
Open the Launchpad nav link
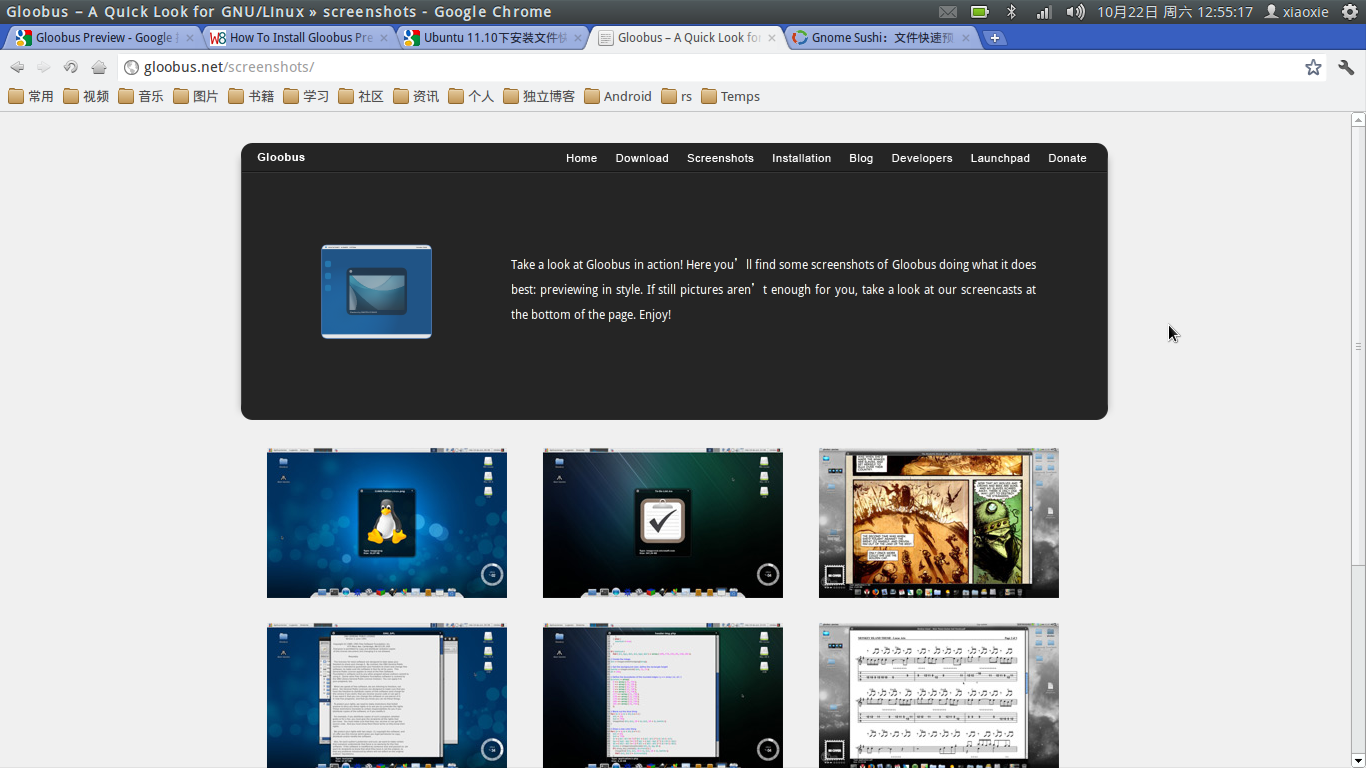[x=1000, y=158]
